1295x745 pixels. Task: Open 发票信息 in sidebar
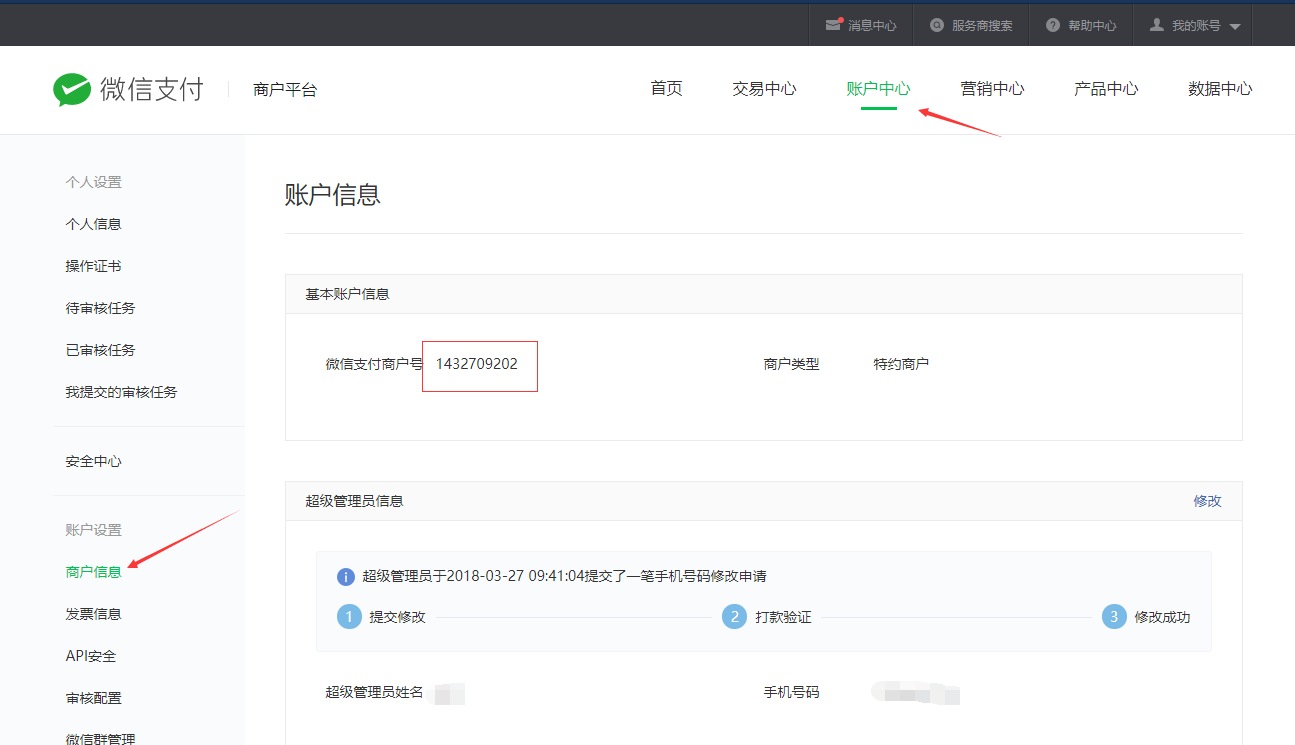pyautogui.click(x=94, y=614)
